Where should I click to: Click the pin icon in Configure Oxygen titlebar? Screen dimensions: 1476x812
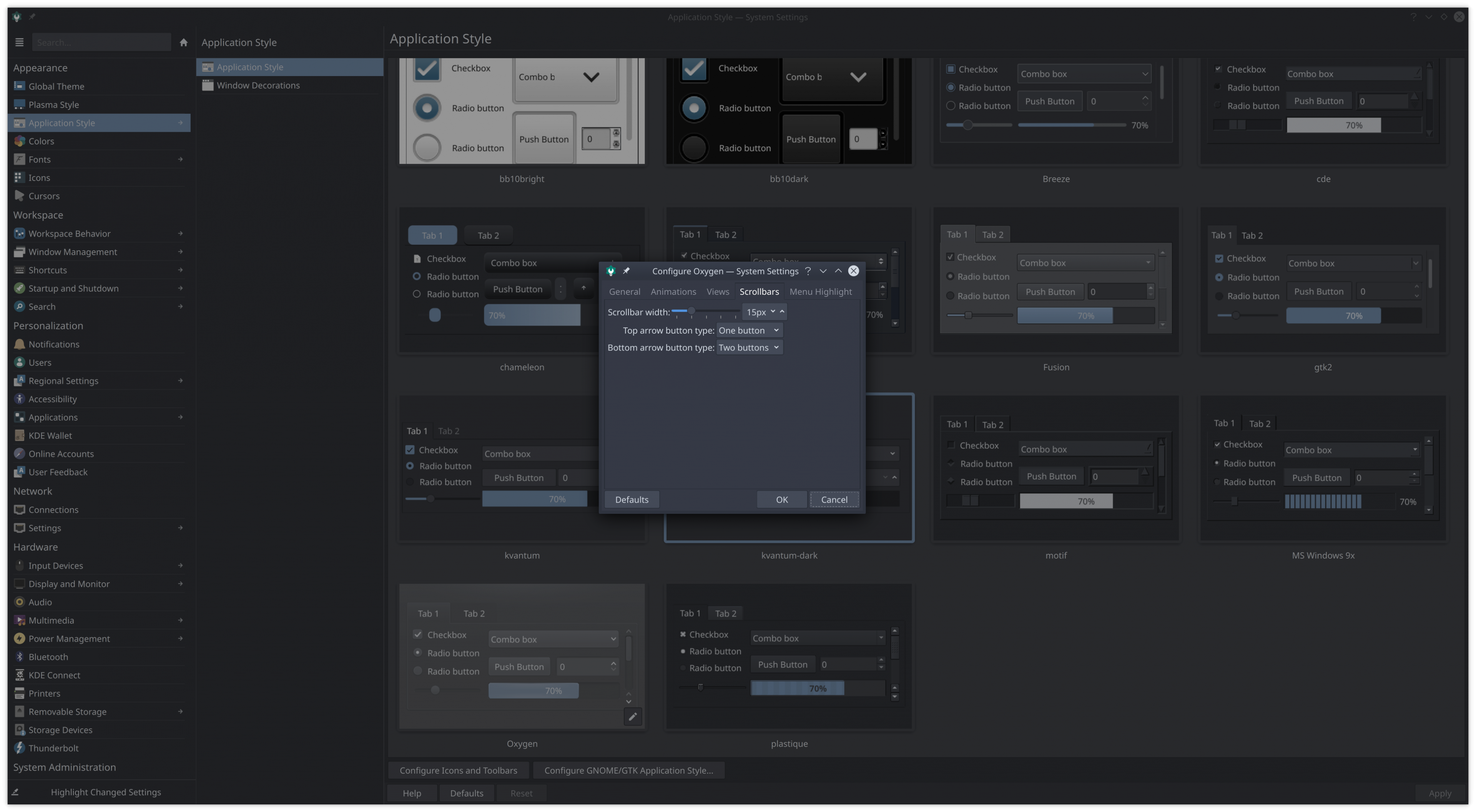[x=626, y=271]
